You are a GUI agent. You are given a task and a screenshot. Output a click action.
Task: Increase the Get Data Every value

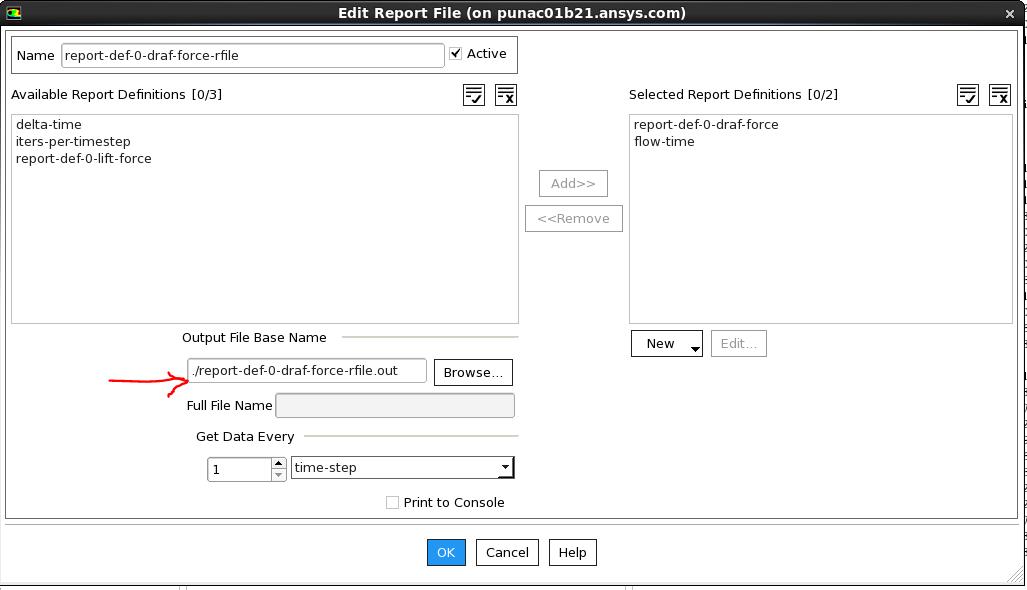[x=278, y=463]
